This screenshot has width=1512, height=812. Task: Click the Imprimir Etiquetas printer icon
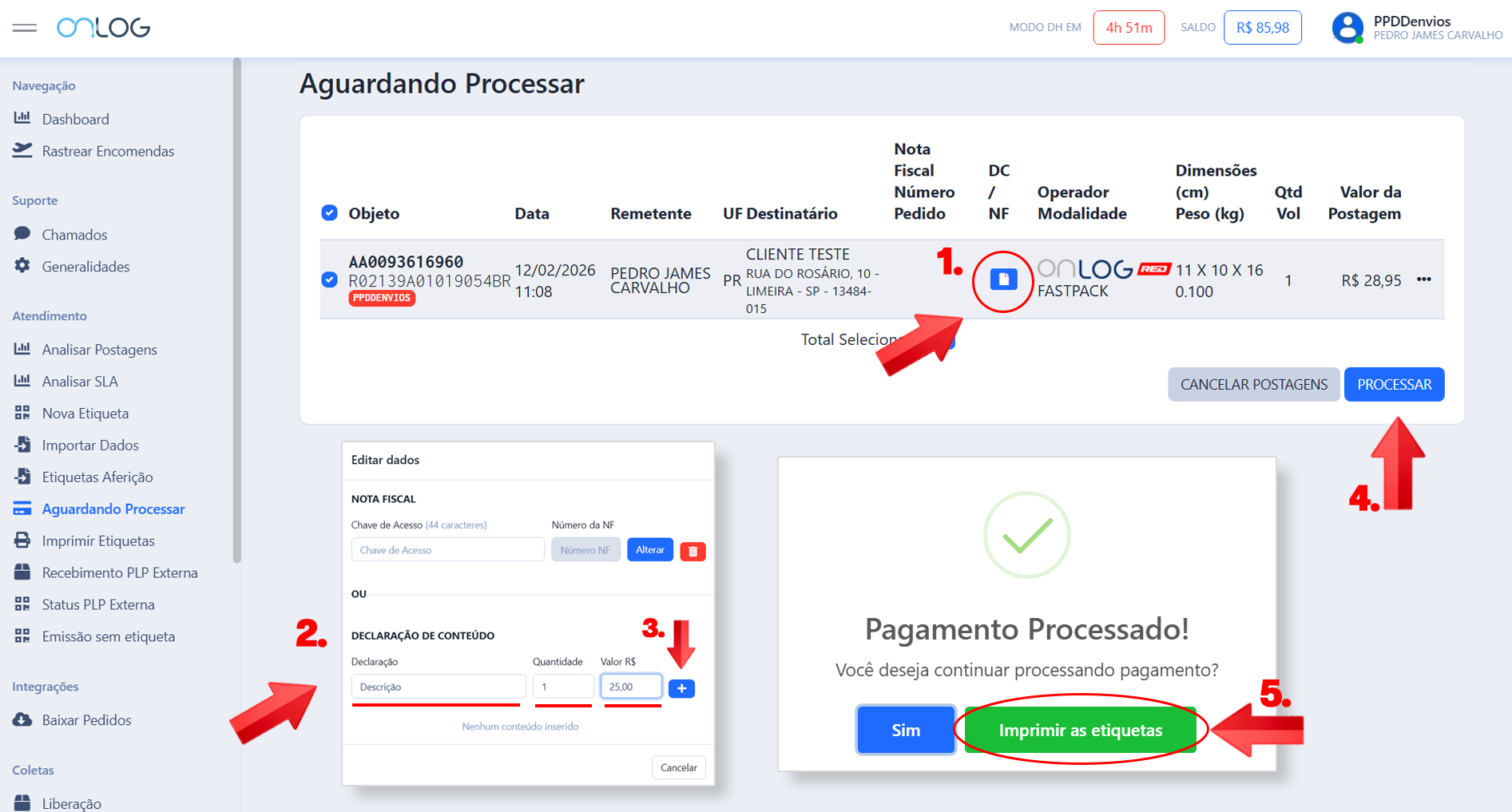(x=22, y=541)
